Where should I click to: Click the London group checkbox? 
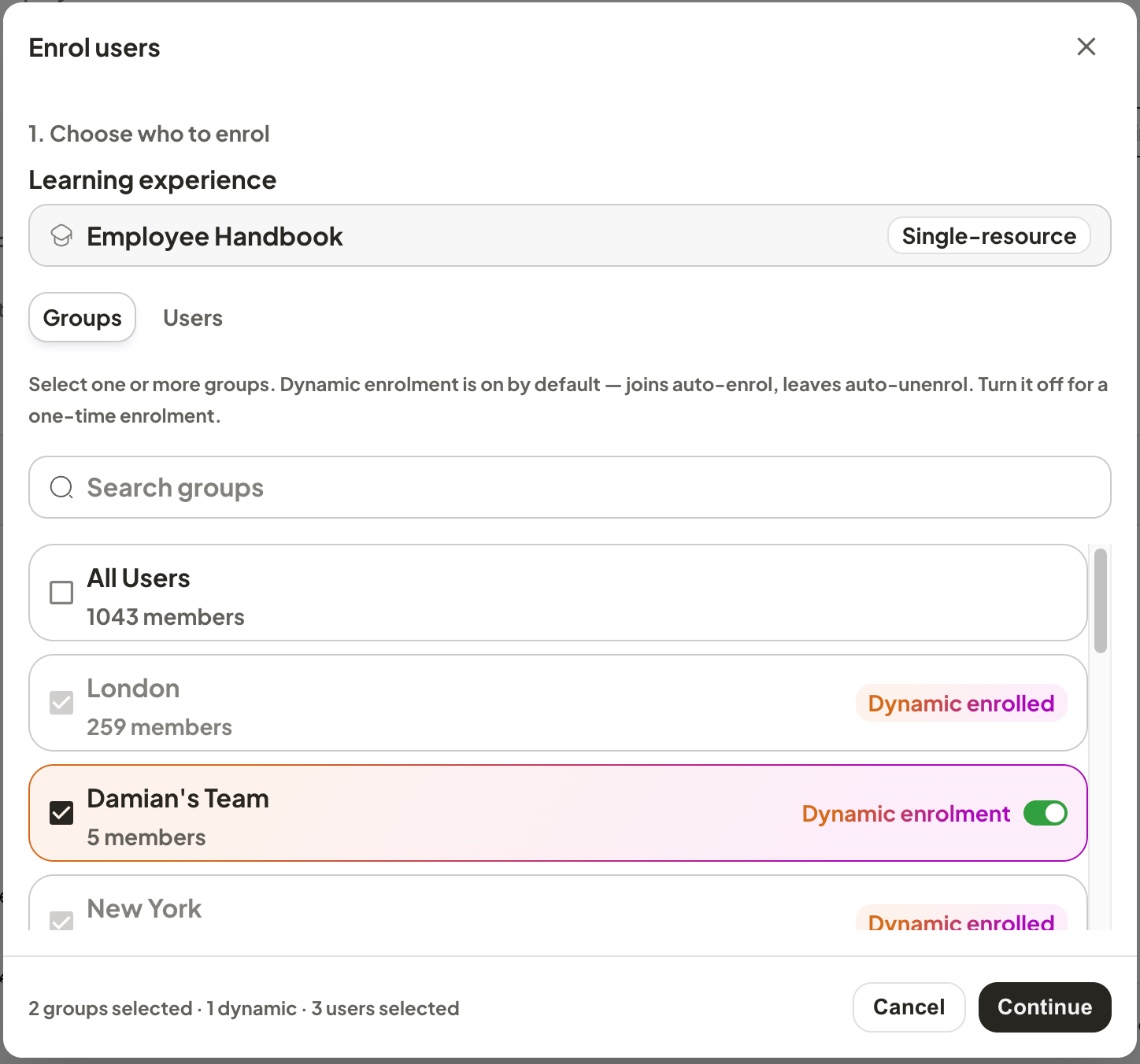pos(61,703)
